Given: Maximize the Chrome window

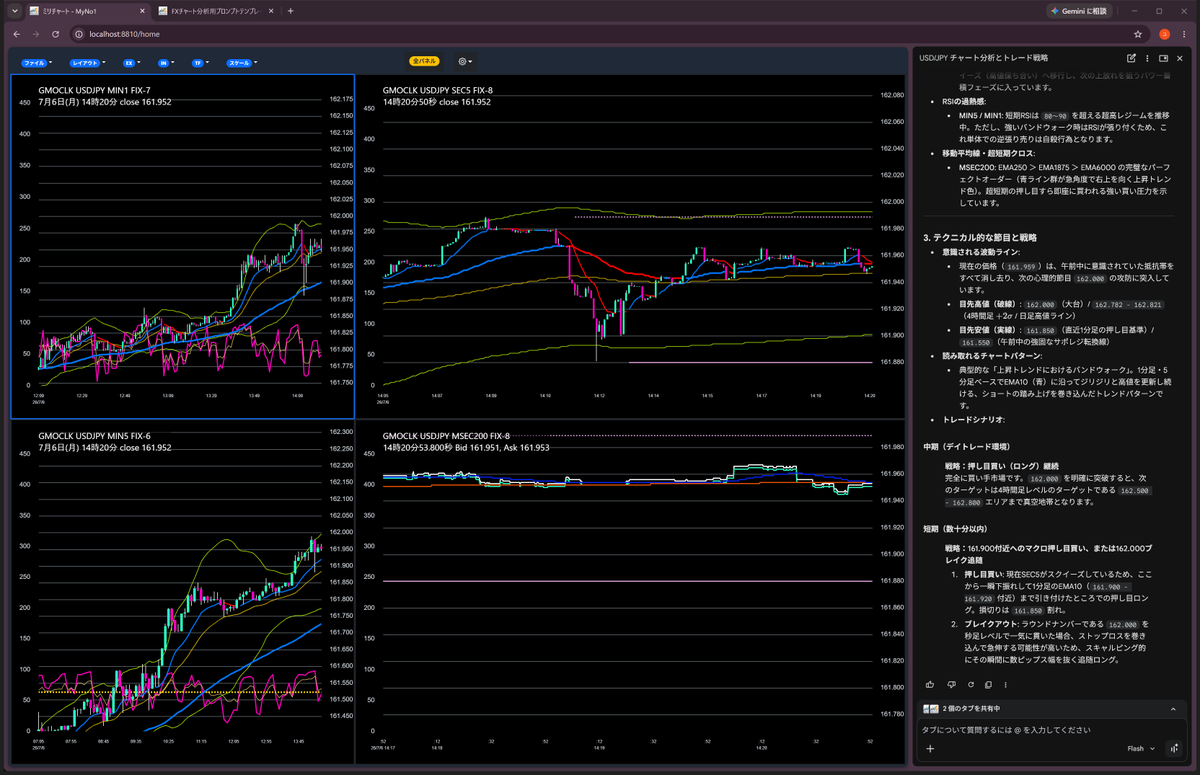Looking at the screenshot, I should tap(1158, 10).
